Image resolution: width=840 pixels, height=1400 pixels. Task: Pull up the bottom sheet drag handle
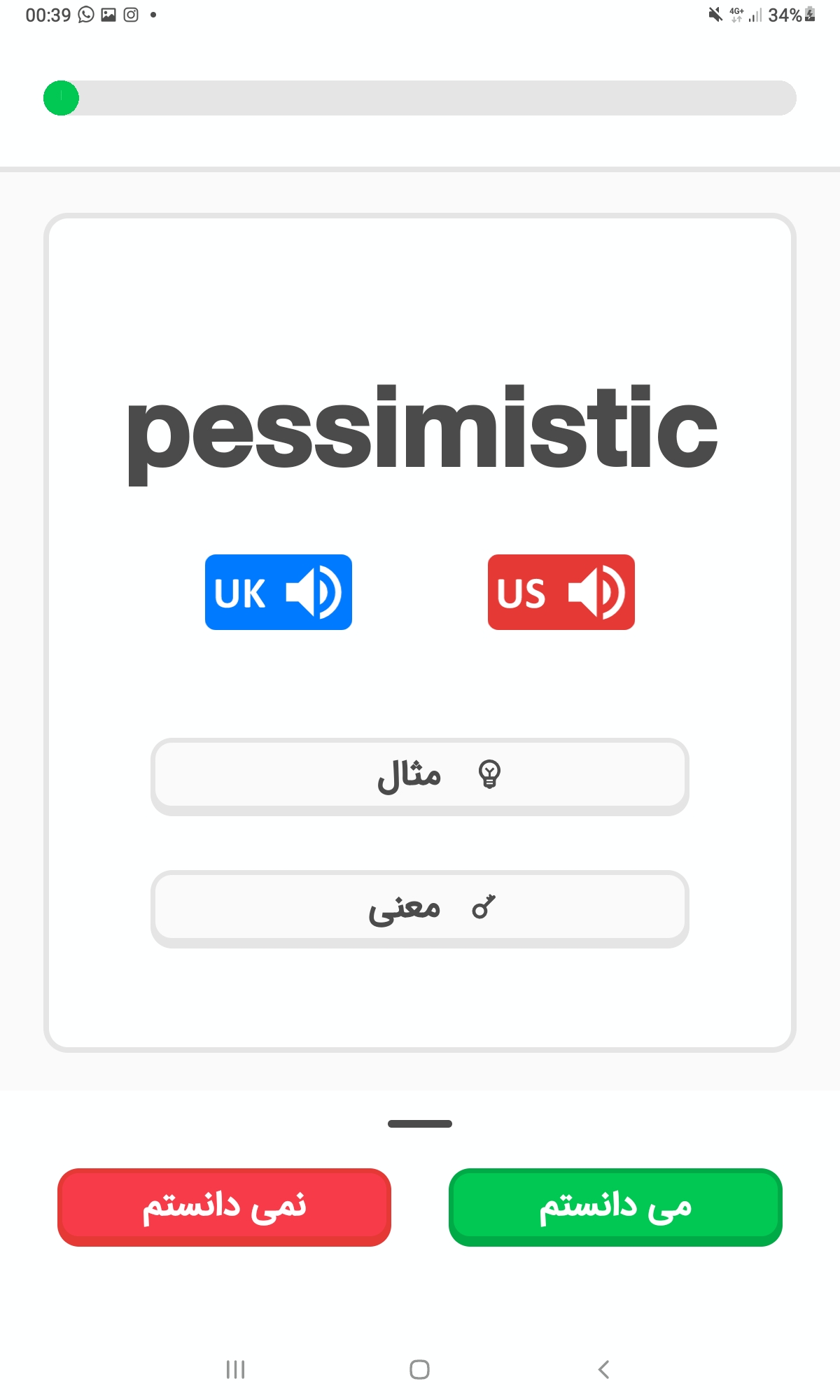tap(420, 1123)
